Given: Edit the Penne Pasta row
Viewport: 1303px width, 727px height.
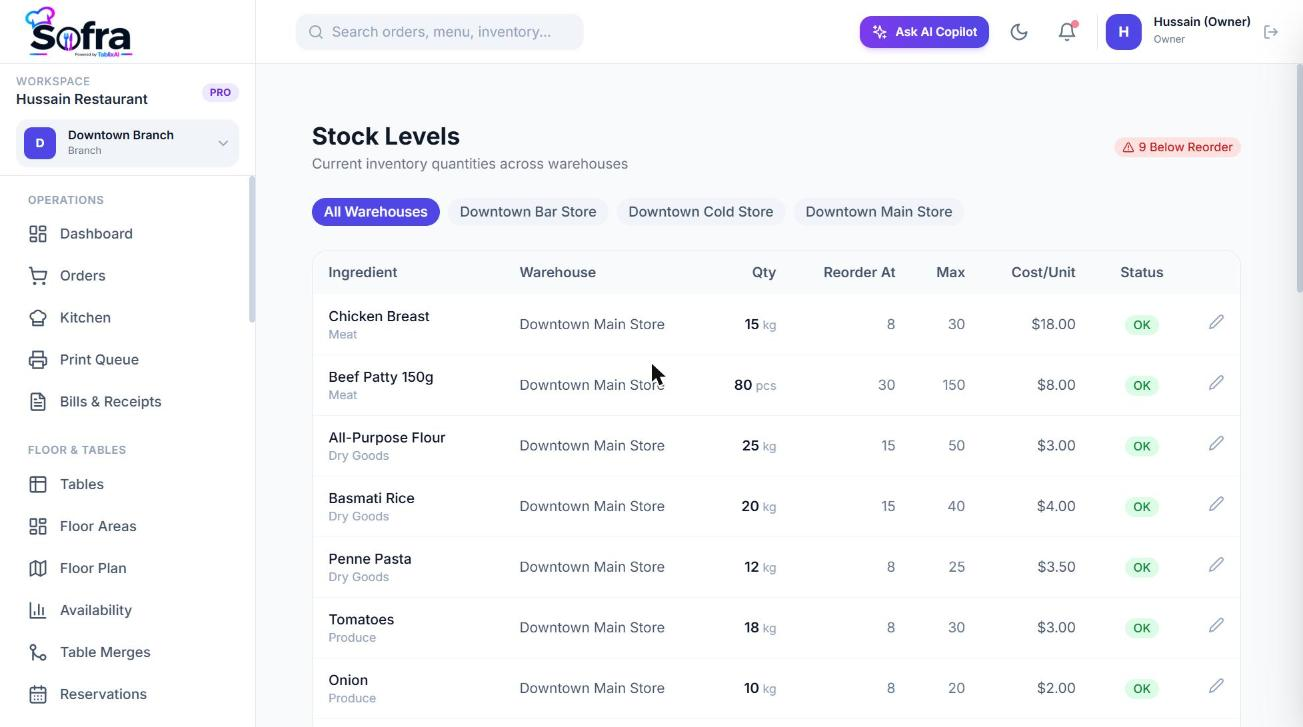Looking at the screenshot, I should pos(1216,565).
